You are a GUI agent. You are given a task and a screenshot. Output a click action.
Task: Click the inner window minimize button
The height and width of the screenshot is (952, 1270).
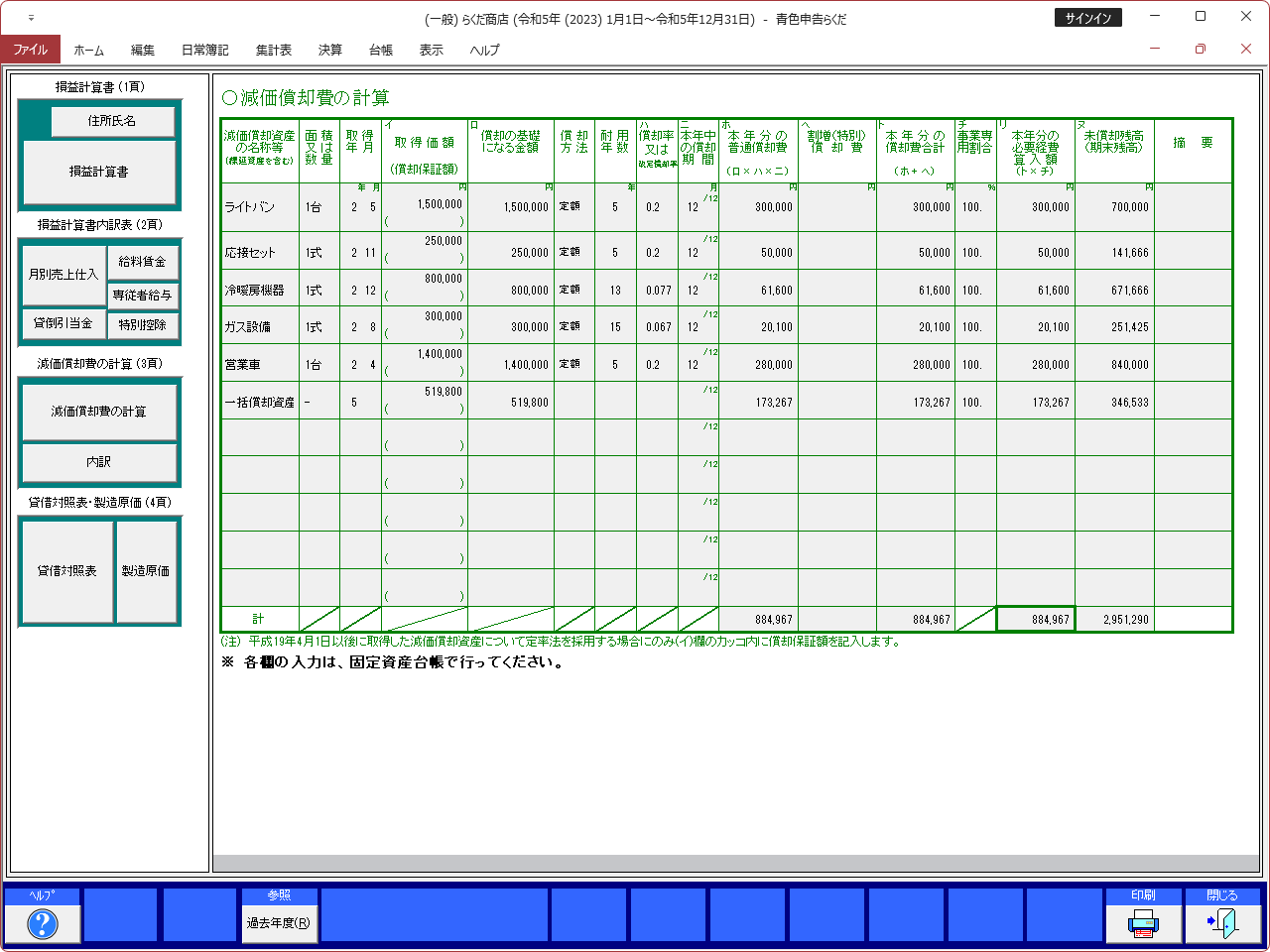(x=1155, y=49)
